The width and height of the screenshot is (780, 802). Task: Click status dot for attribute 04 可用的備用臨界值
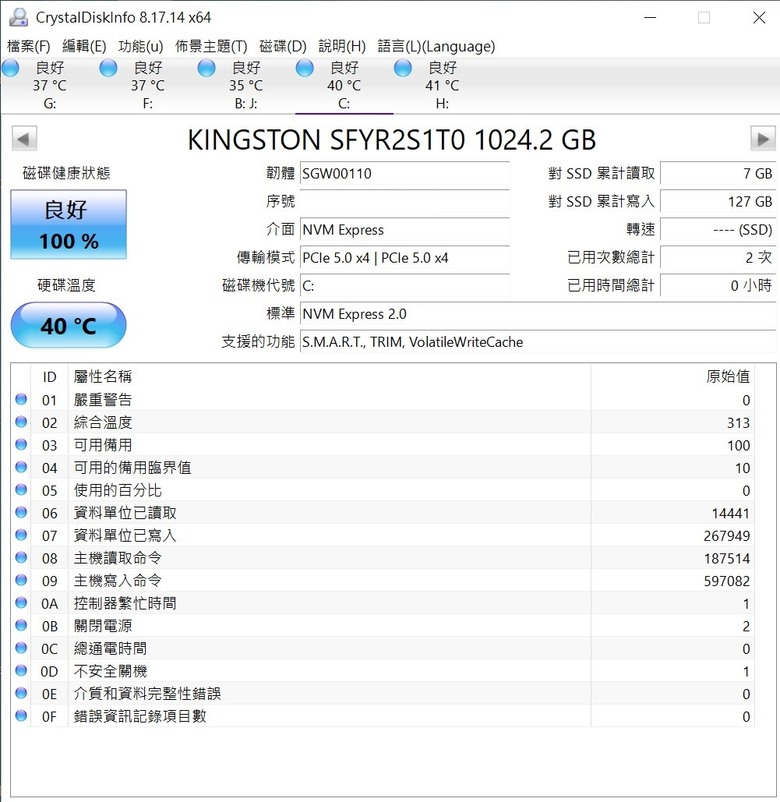(21, 466)
